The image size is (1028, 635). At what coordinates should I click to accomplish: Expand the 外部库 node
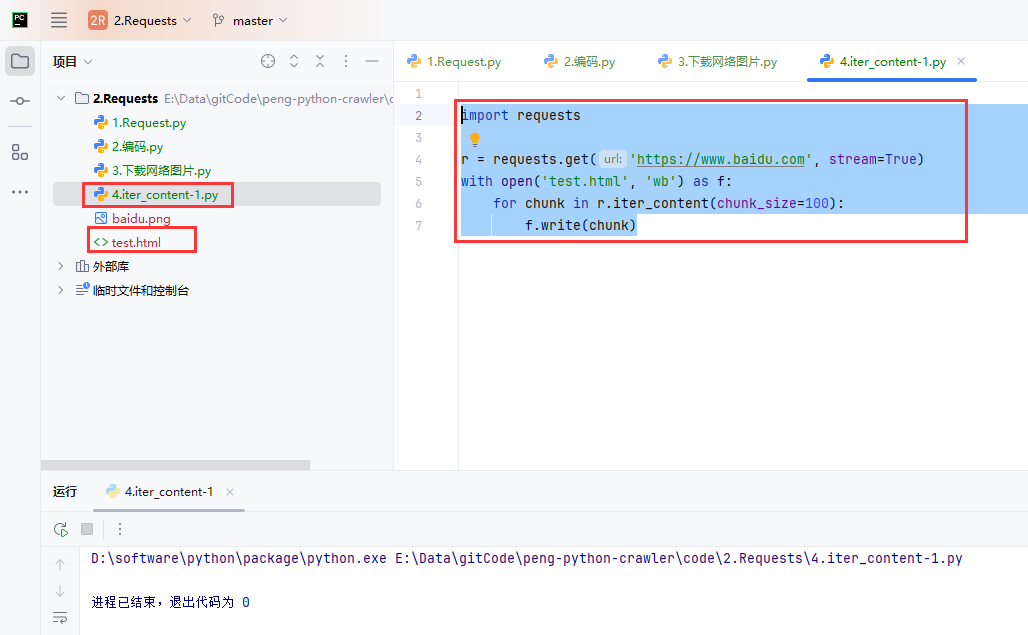coord(61,266)
